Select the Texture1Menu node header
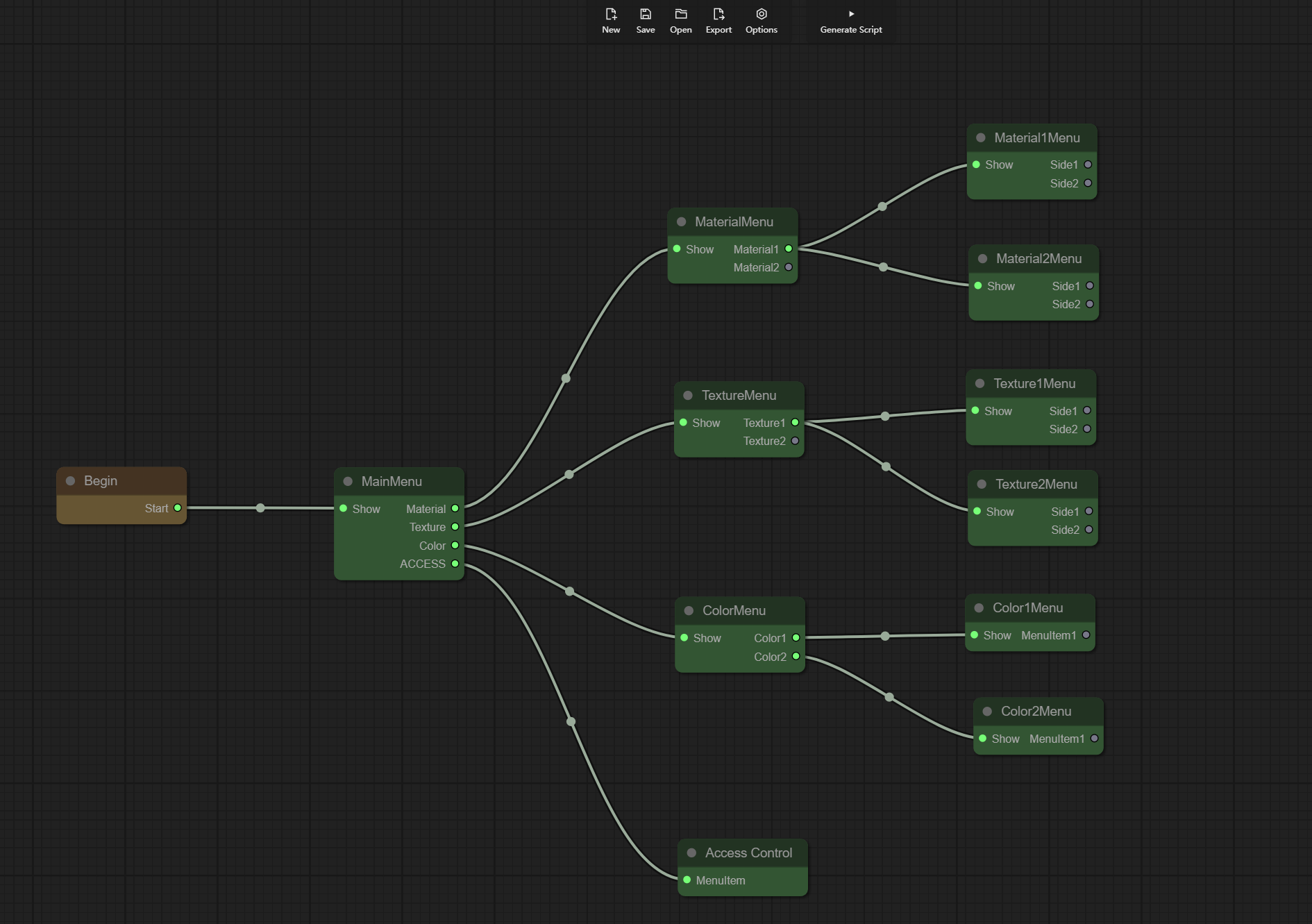The width and height of the screenshot is (1312, 924). [x=1034, y=383]
